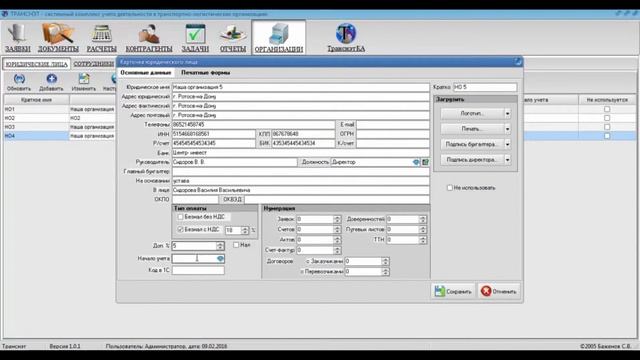The width and height of the screenshot is (640, 360).
Task: Click the Актов numbering spinner
Action: click(337, 240)
